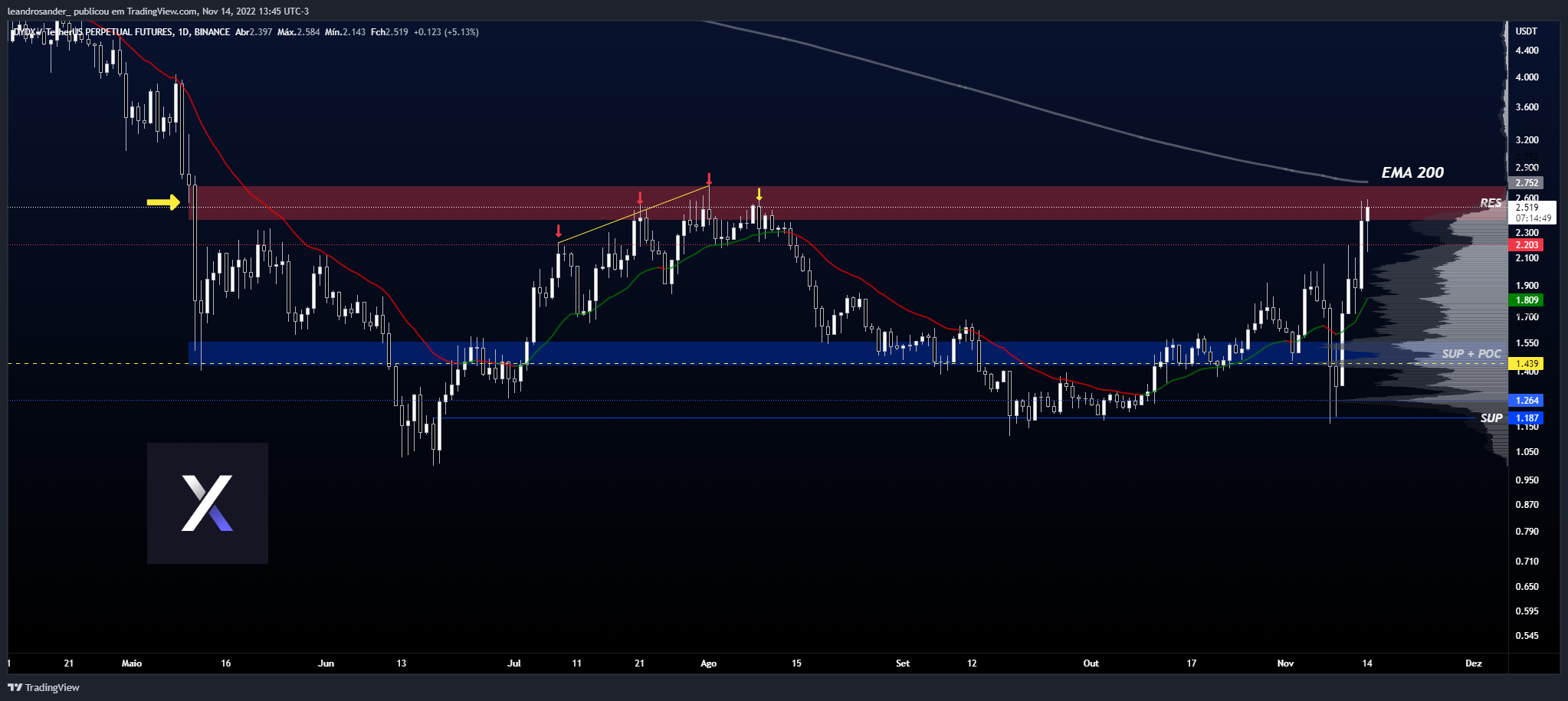Select the 2.752 gray price tag
This screenshot has height=701, width=1568.
pos(1526,183)
